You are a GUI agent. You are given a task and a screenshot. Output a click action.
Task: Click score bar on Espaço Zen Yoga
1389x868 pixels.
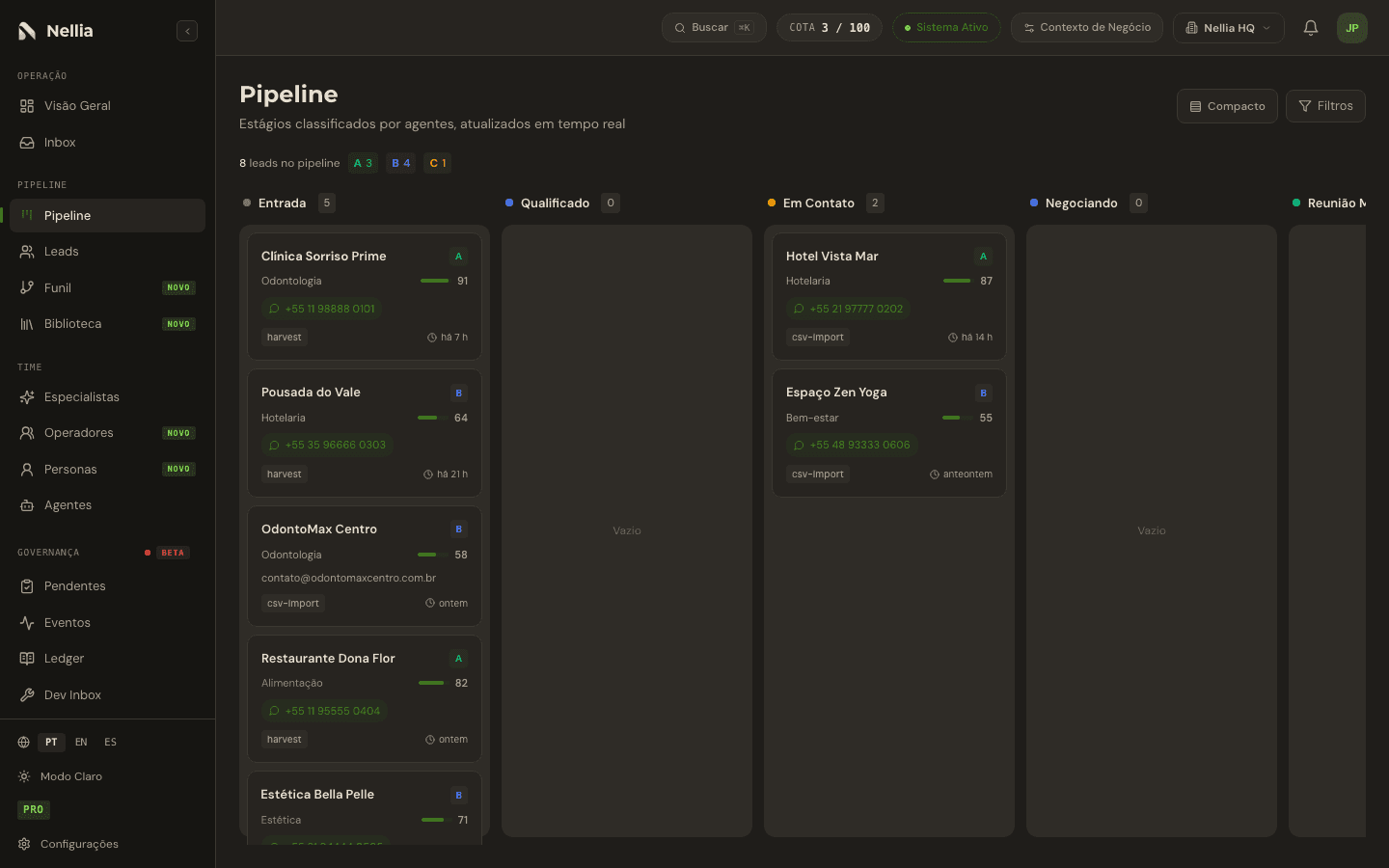[957, 419]
